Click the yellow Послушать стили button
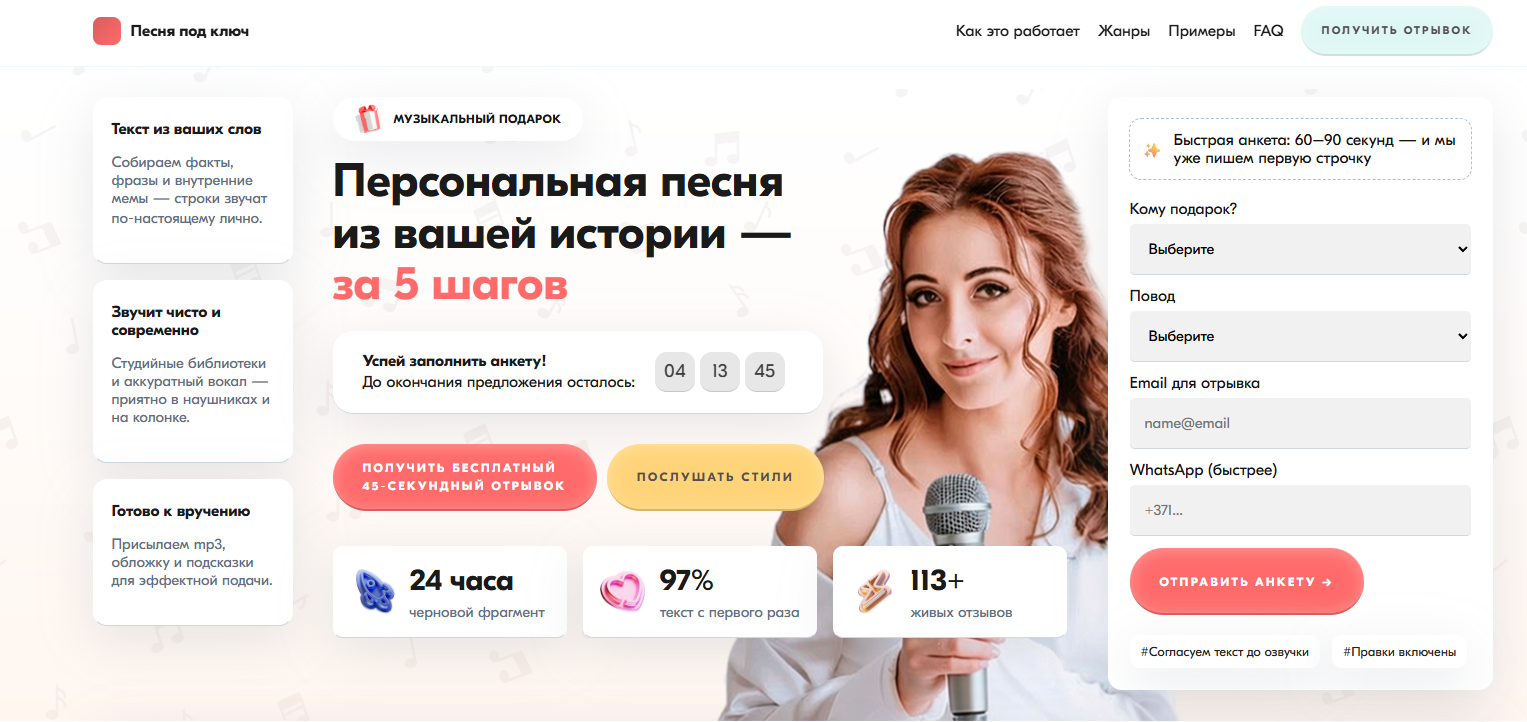The image size is (1527, 722). [x=715, y=477]
